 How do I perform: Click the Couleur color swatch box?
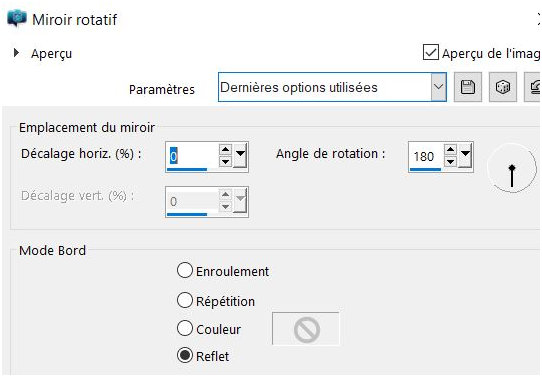306,329
